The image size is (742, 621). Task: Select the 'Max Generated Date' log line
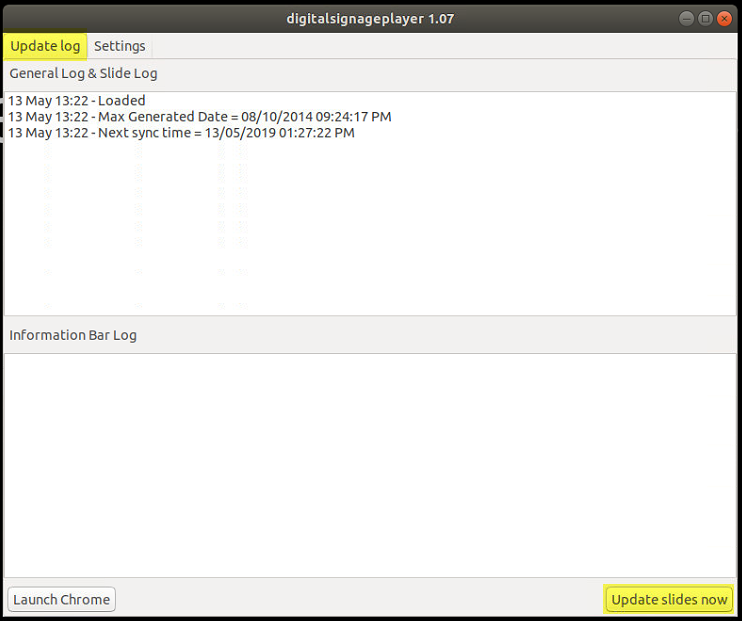200,116
